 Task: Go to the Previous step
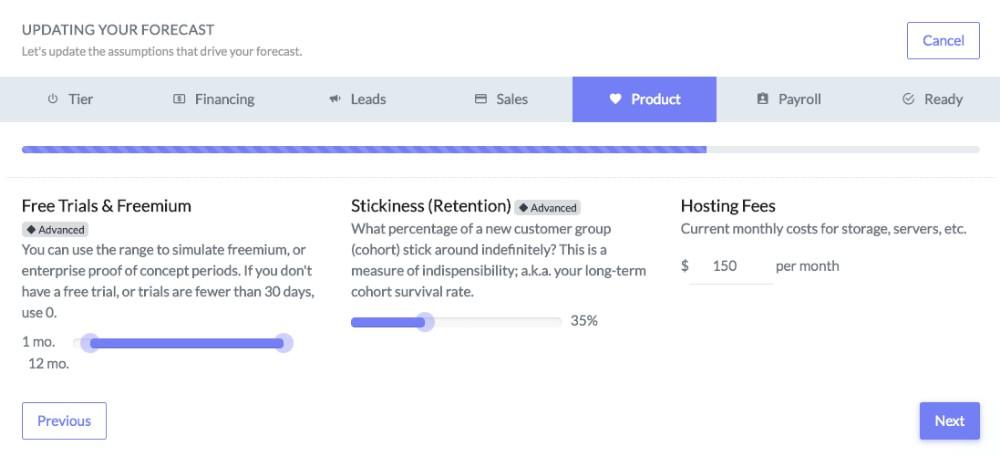tap(64, 421)
